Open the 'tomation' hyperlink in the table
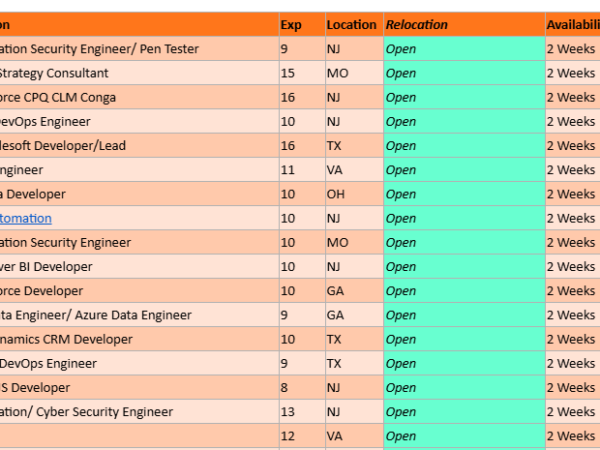 (26, 218)
